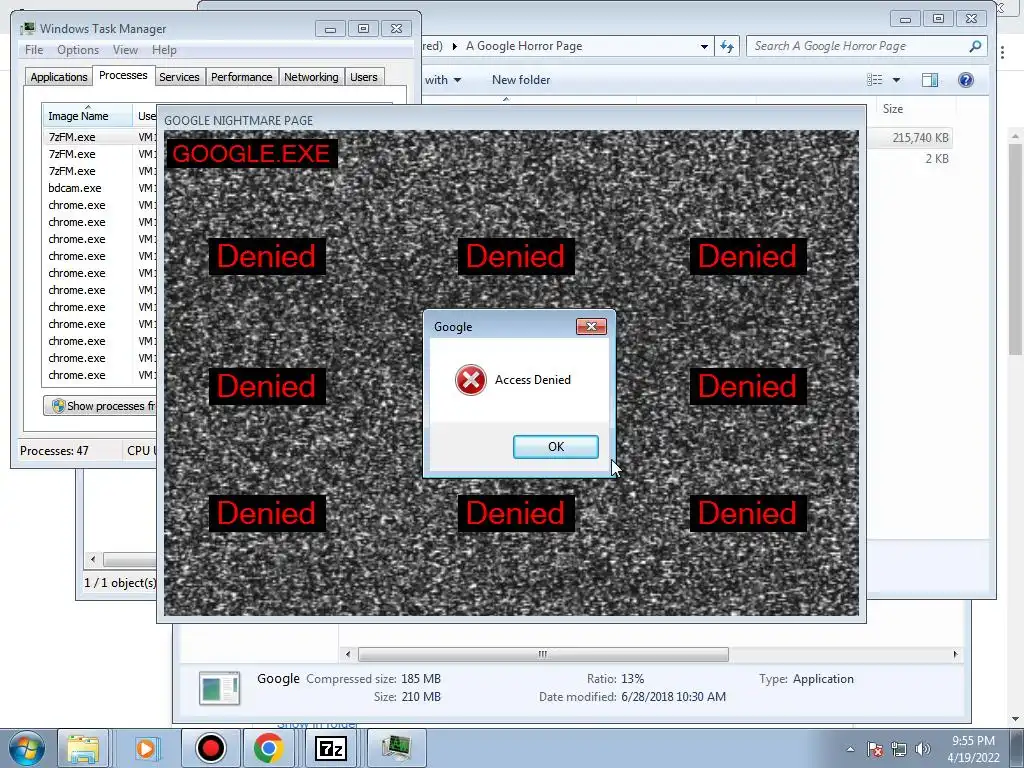
Task: Click the Explorer refresh button
Action: [x=727, y=46]
